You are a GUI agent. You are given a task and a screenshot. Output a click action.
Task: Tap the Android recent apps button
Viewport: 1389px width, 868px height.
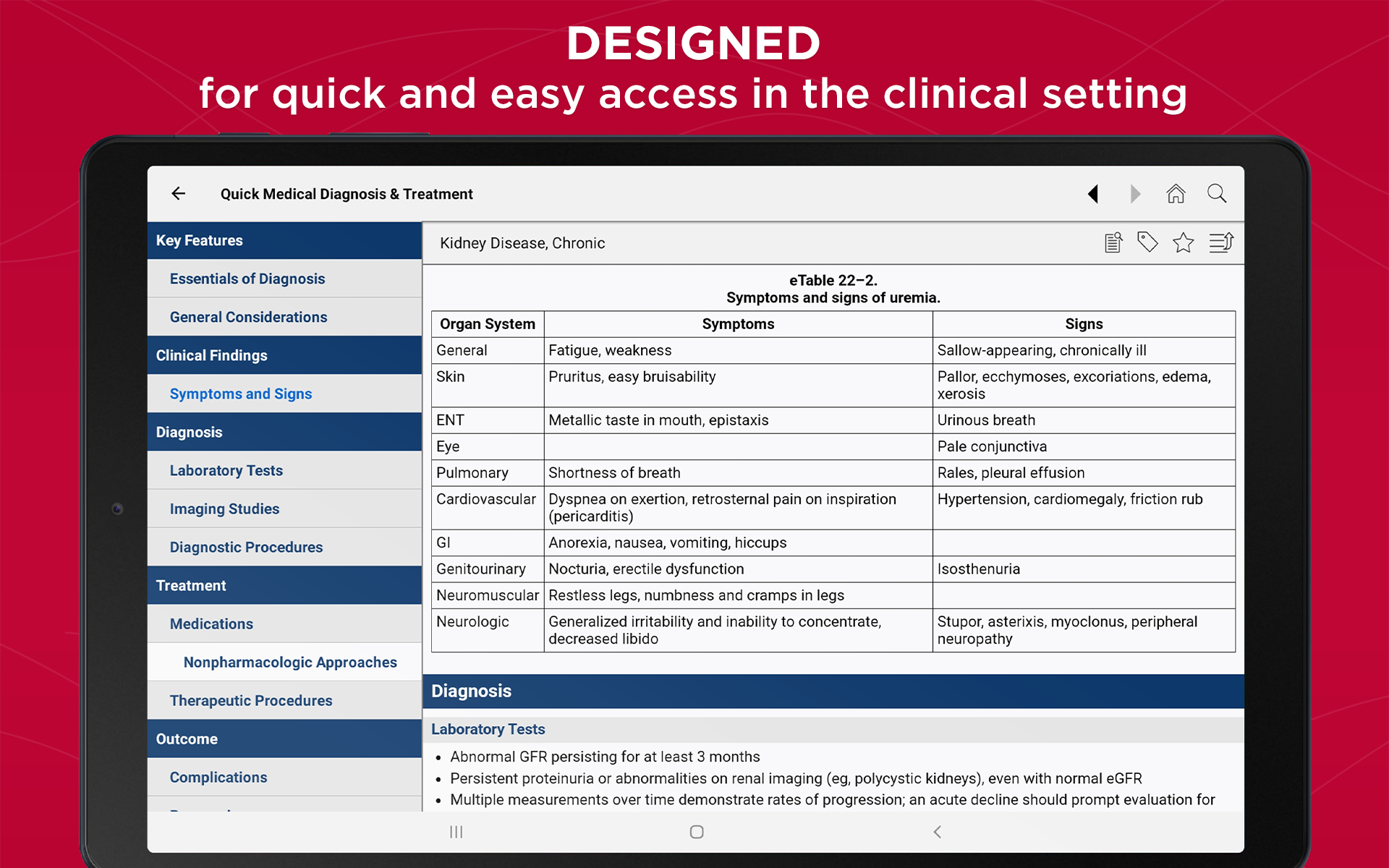click(456, 832)
